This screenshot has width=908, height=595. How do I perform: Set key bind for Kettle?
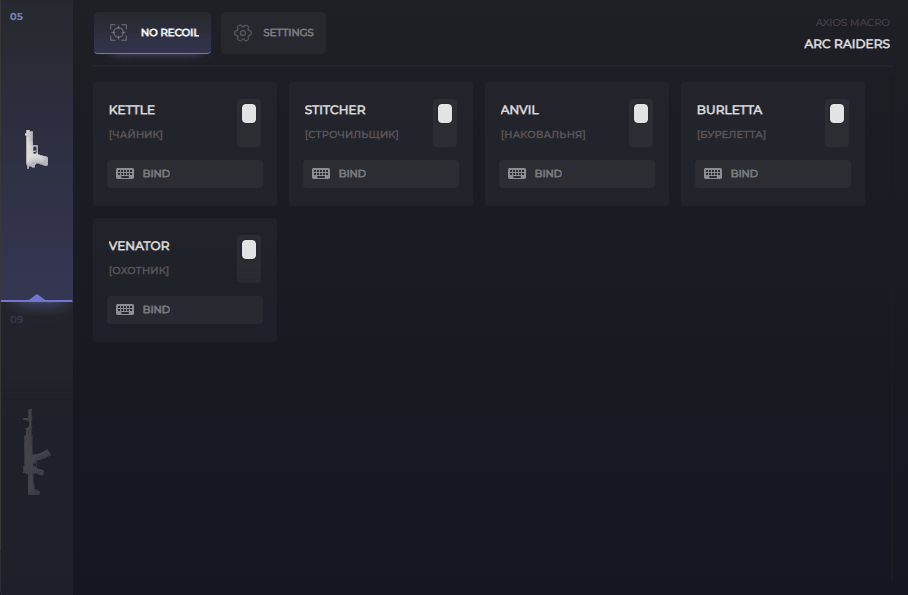(185, 174)
